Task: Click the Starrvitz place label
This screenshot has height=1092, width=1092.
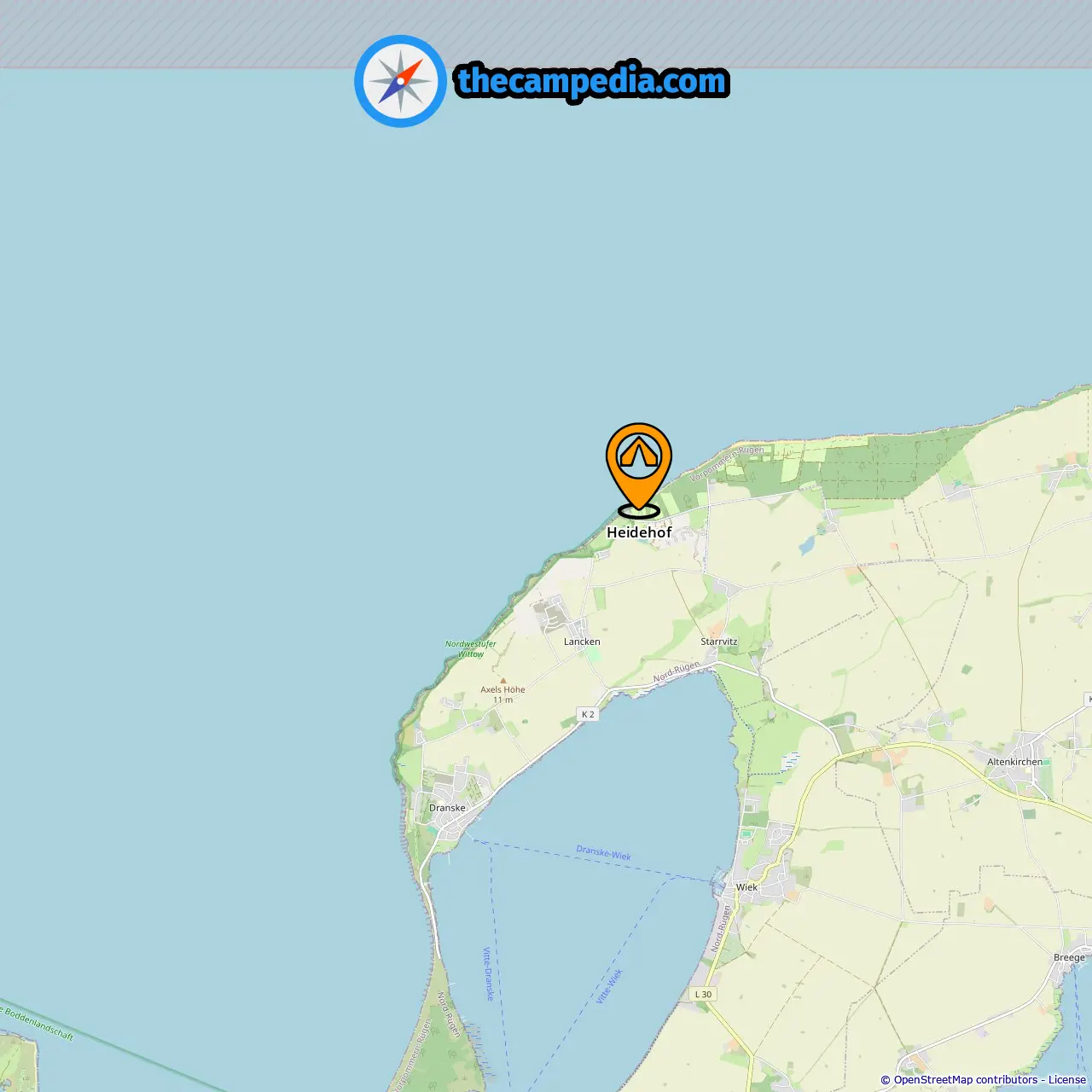Action: tap(719, 642)
